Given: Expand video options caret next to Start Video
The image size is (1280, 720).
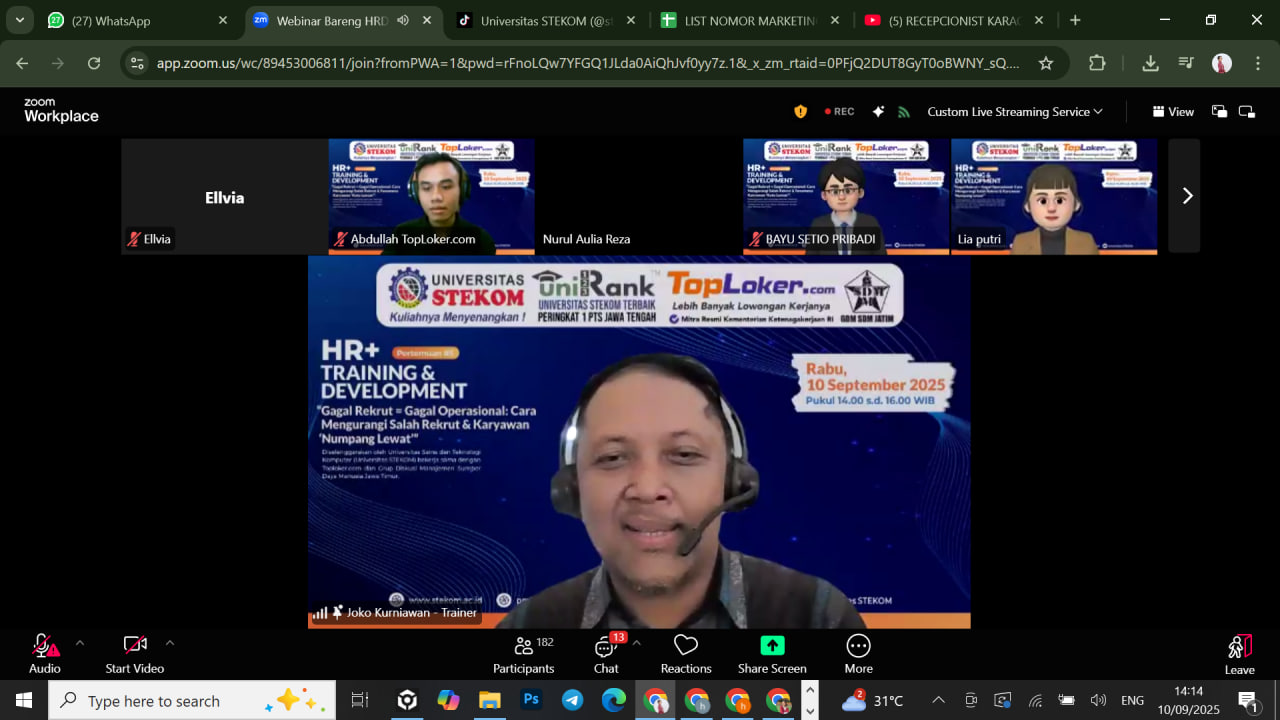Looking at the screenshot, I should click(170, 643).
